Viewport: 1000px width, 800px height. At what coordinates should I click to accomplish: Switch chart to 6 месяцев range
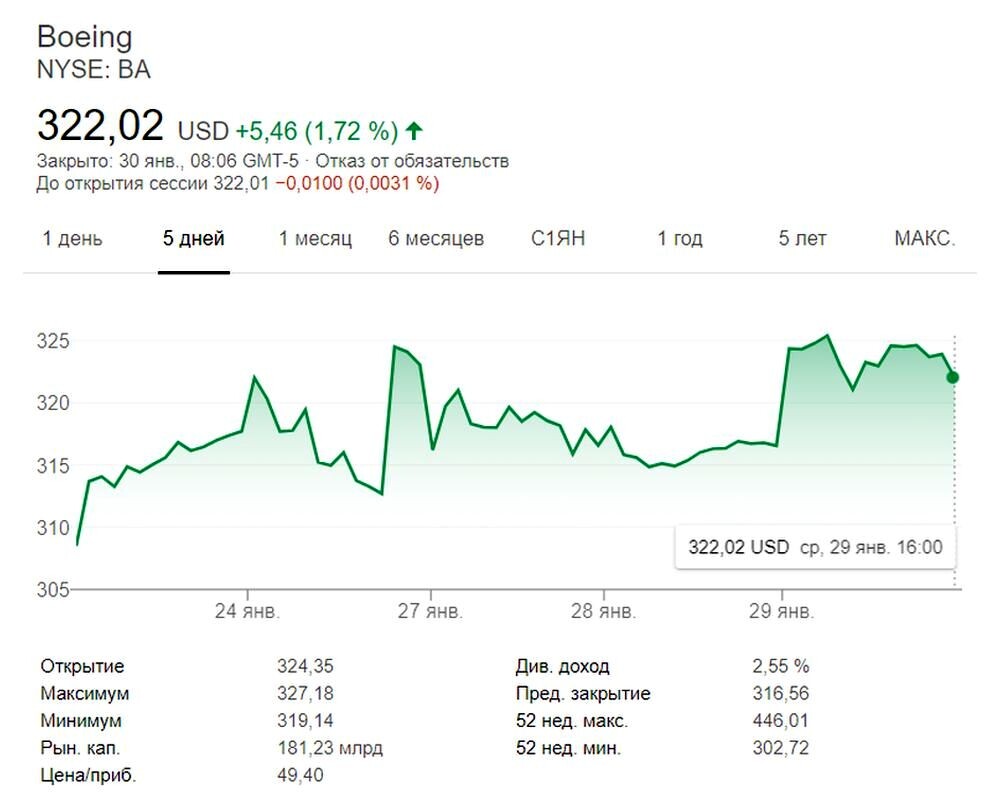click(436, 239)
